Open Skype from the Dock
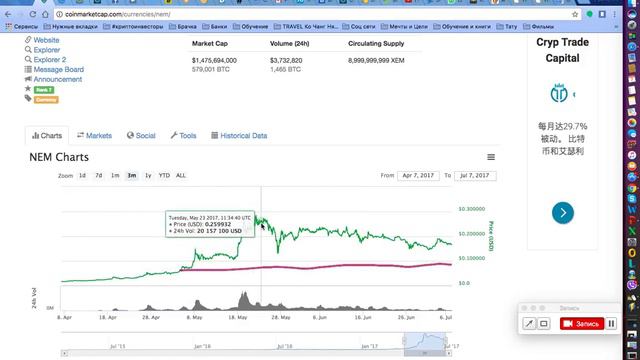Image resolution: width=640 pixels, height=360 pixels. [632, 199]
